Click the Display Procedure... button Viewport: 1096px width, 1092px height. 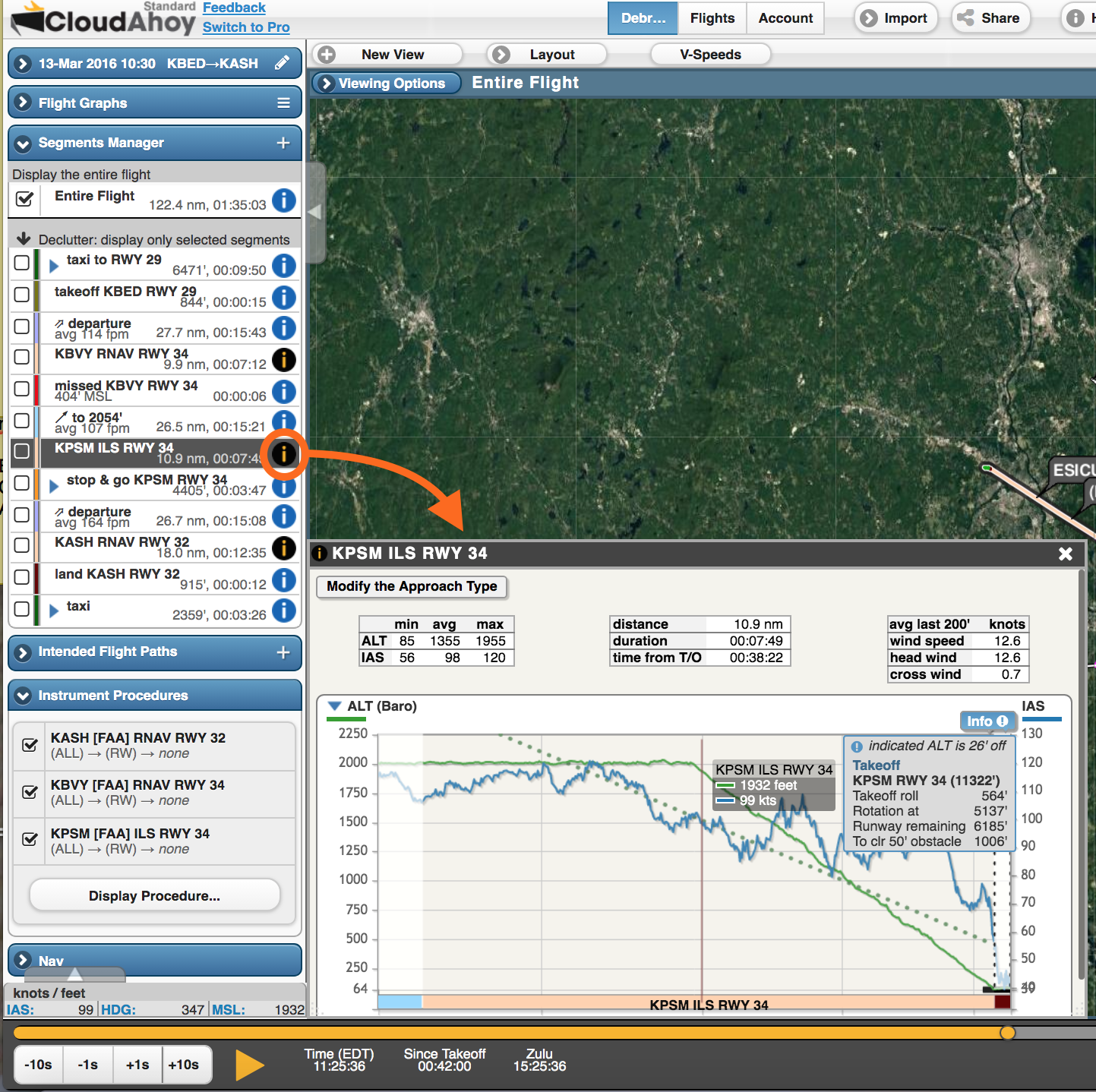154,896
